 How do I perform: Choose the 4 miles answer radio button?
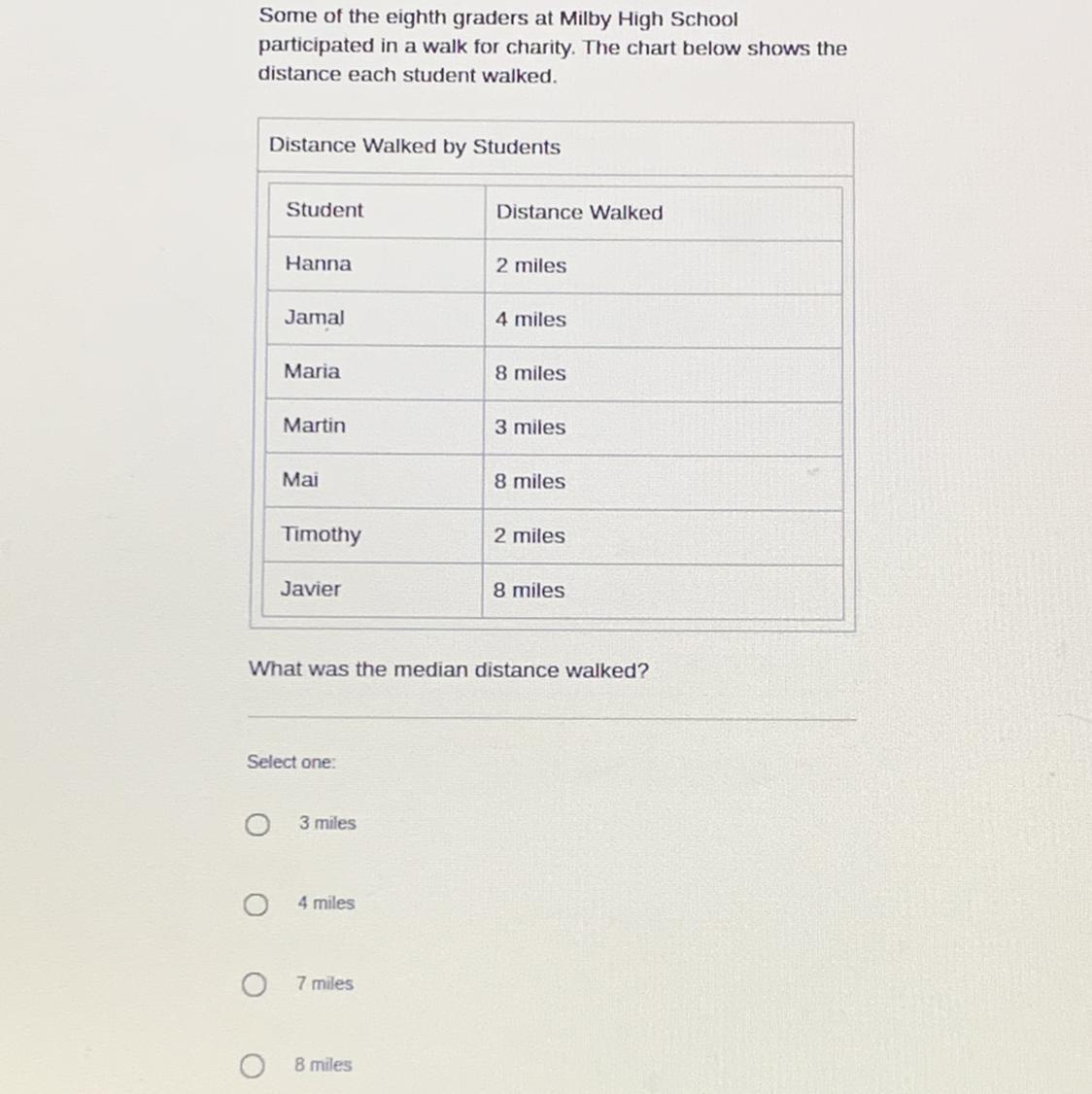(x=256, y=905)
